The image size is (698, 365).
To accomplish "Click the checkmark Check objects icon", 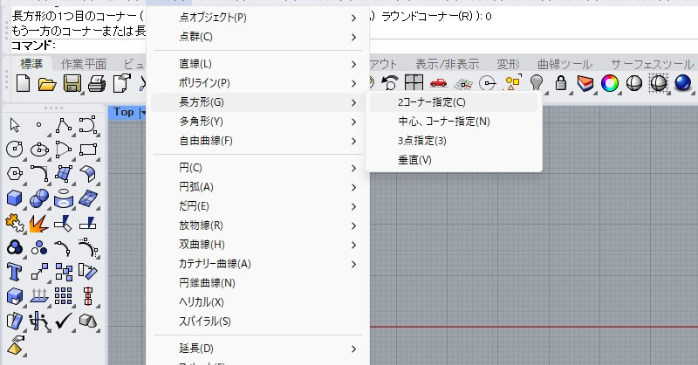I will coord(64,320).
